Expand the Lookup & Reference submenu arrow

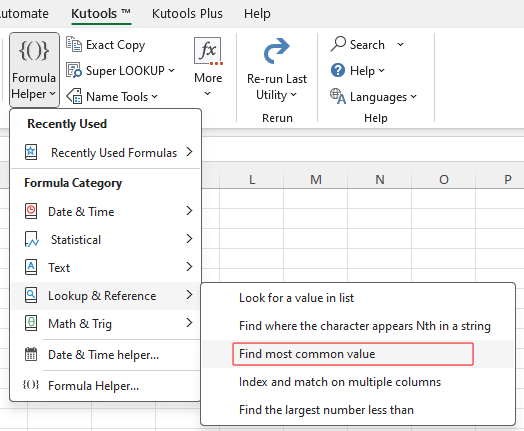[189, 295]
